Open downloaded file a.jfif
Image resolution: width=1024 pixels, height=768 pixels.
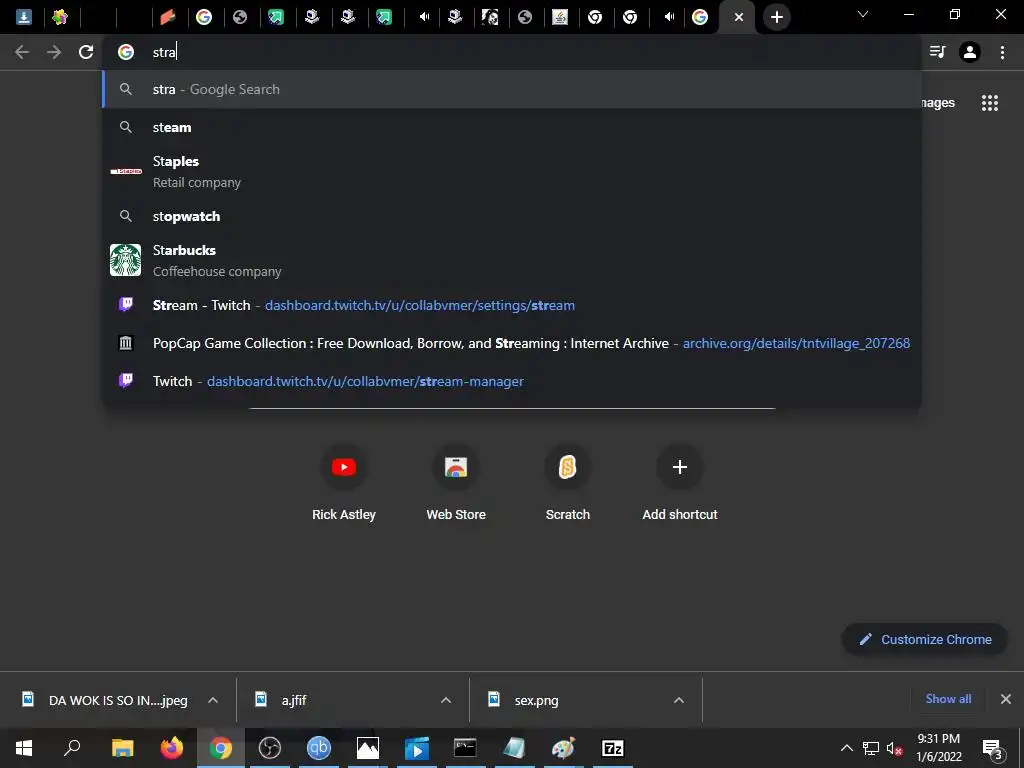(281, 700)
